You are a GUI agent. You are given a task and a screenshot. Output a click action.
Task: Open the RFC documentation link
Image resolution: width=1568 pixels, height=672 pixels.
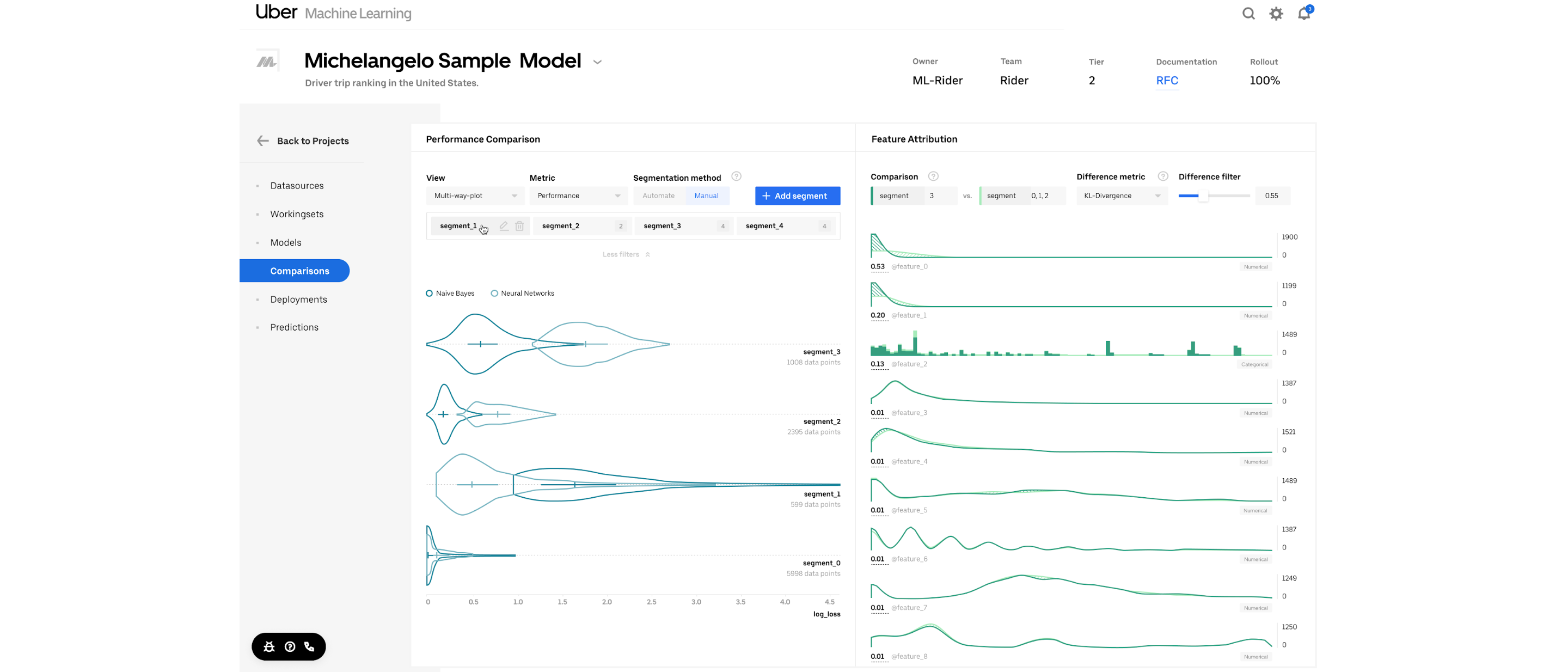1166,81
